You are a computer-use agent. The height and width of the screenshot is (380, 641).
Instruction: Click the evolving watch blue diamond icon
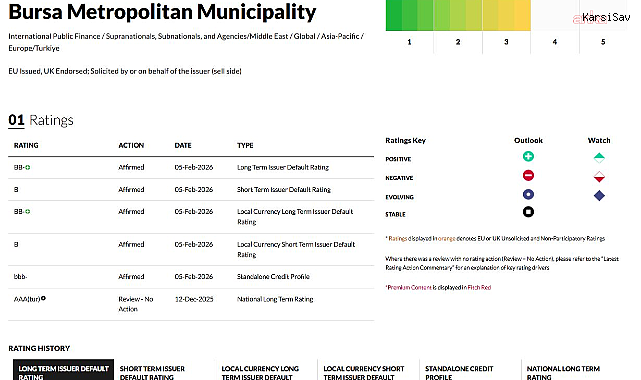coord(599,196)
